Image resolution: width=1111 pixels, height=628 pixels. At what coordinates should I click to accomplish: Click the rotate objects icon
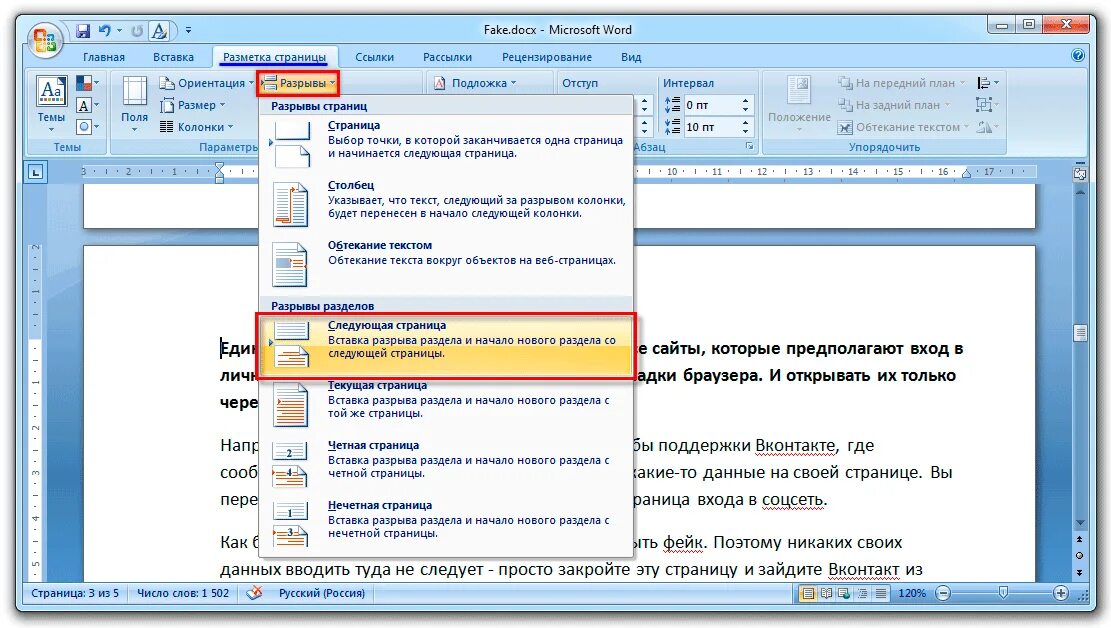(x=987, y=127)
